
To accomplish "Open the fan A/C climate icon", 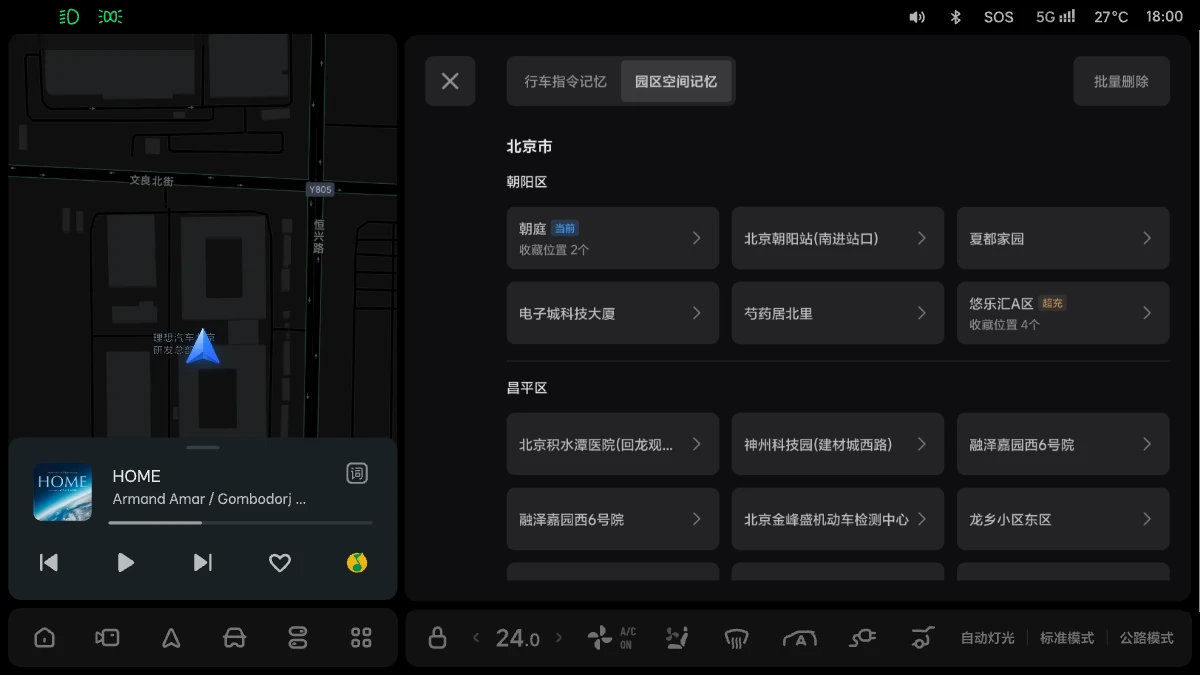I will pos(610,638).
